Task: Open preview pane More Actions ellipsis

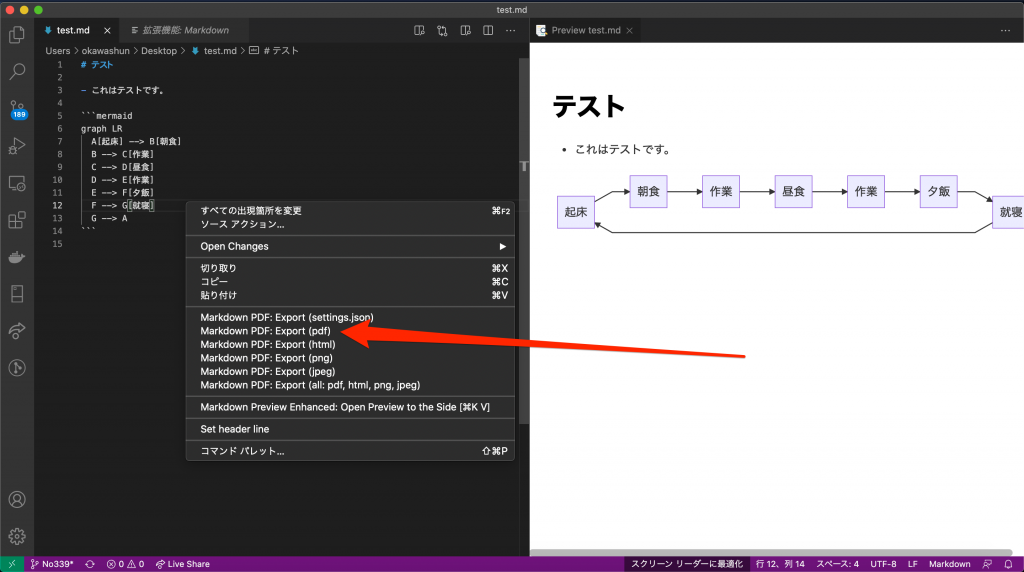Action: 1005,30
